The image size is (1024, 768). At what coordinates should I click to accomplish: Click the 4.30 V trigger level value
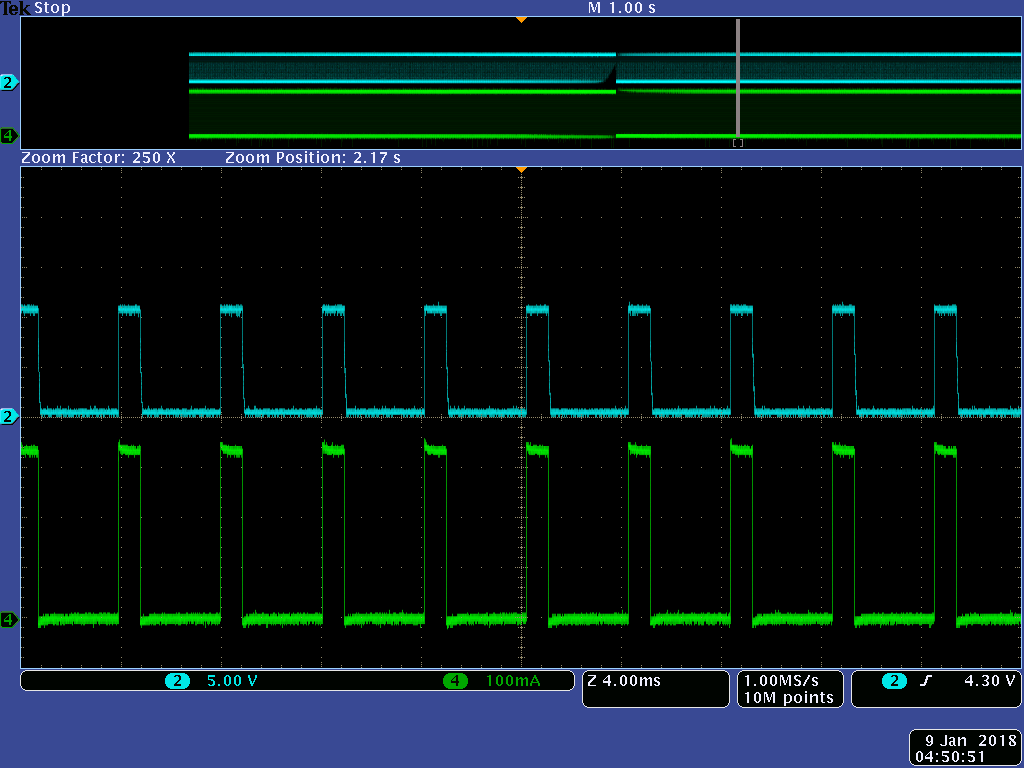[989, 681]
